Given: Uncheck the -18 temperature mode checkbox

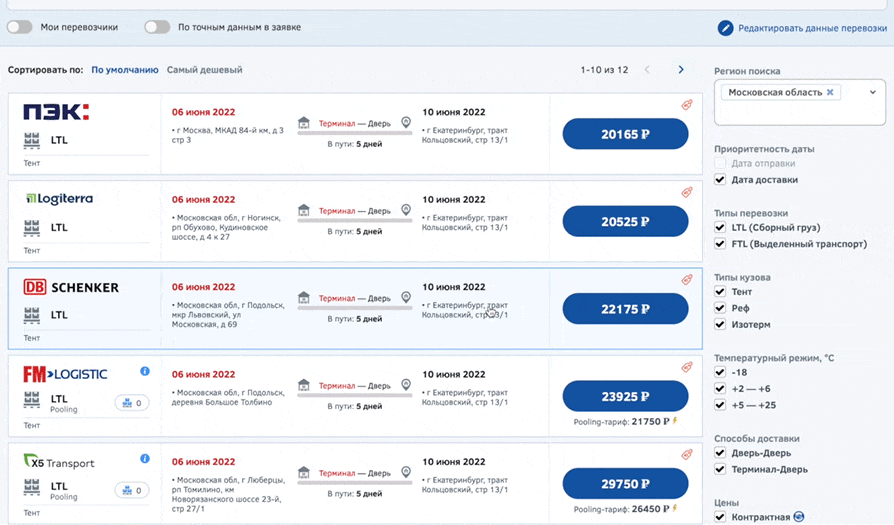Looking at the screenshot, I should [720, 373].
